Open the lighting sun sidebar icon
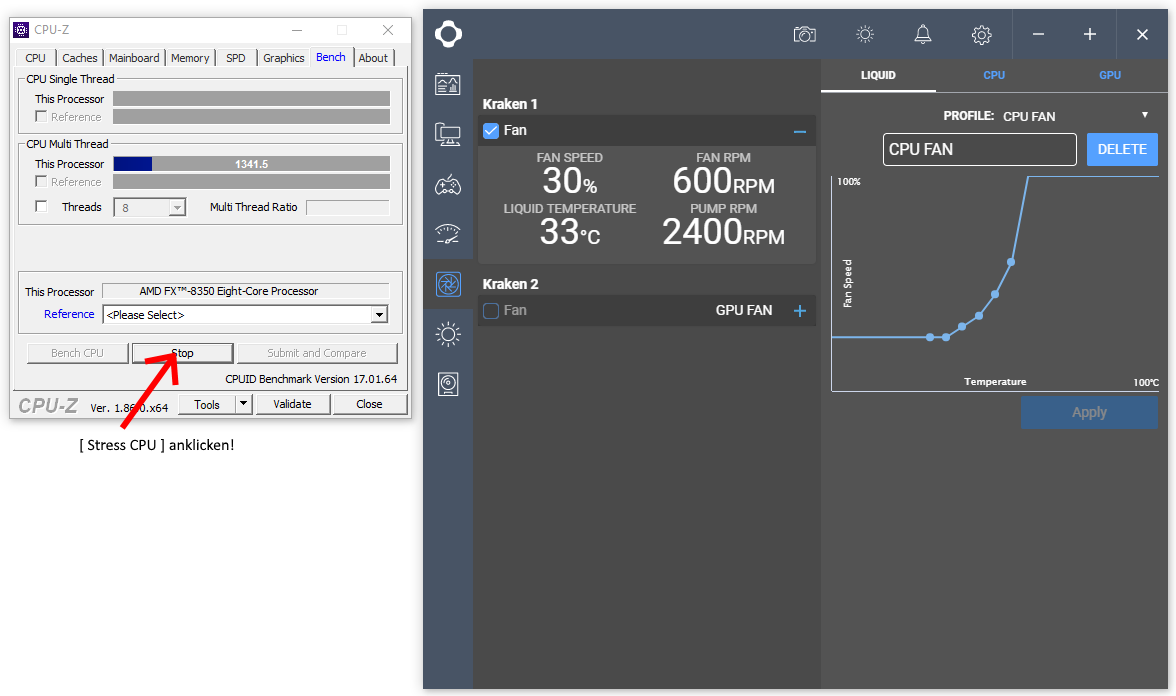This screenshot has width=1176, height=696. tap(448, 334)
